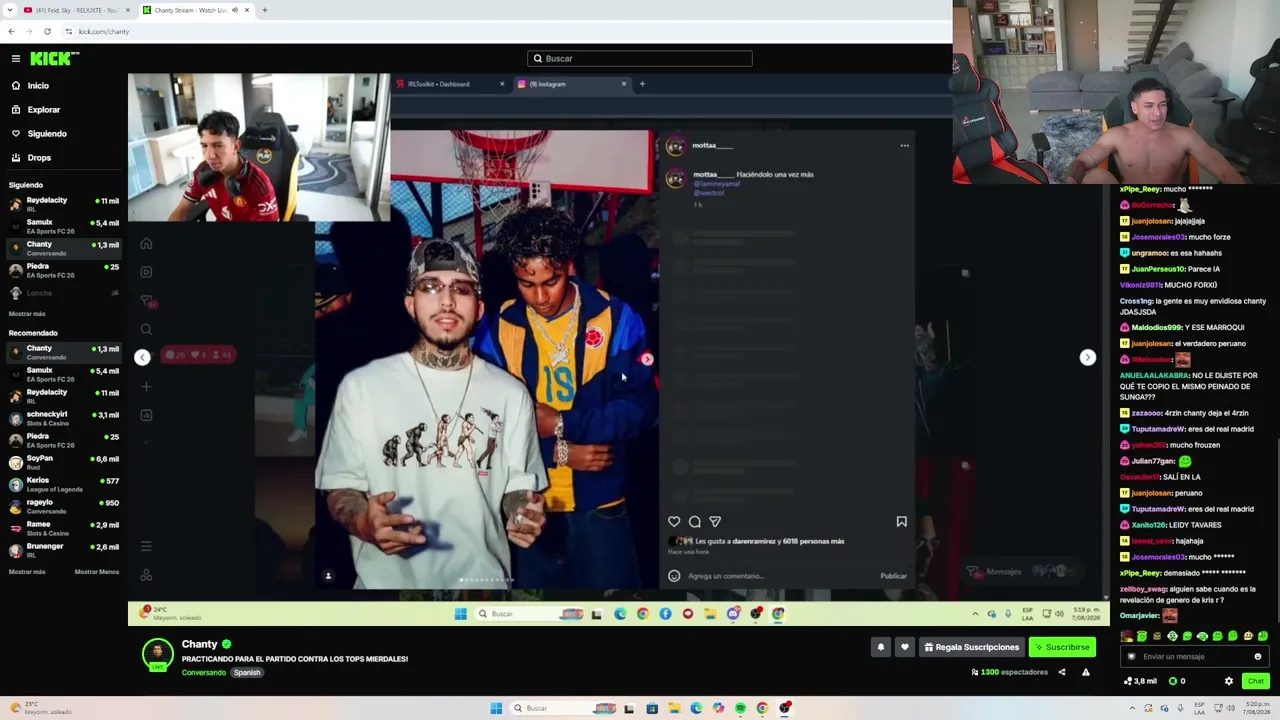Select the Chanty Stream browser tab
1280x720 pixels.
click(x=190, y=10)
